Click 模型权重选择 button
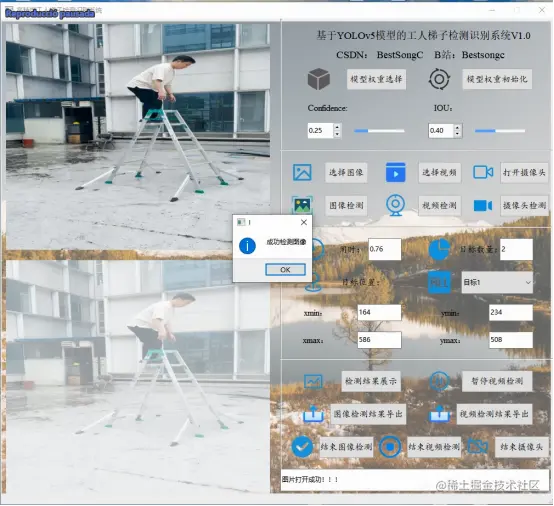 [376, 79]
